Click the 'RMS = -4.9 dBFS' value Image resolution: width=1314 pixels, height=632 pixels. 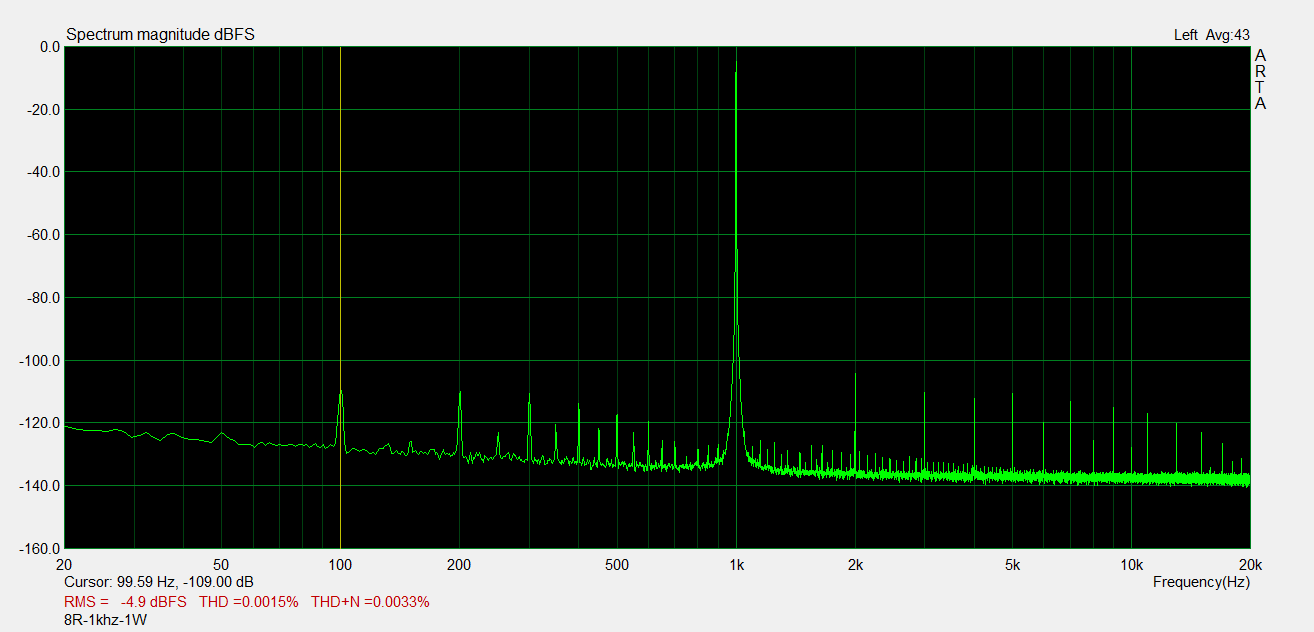point(126,602)
